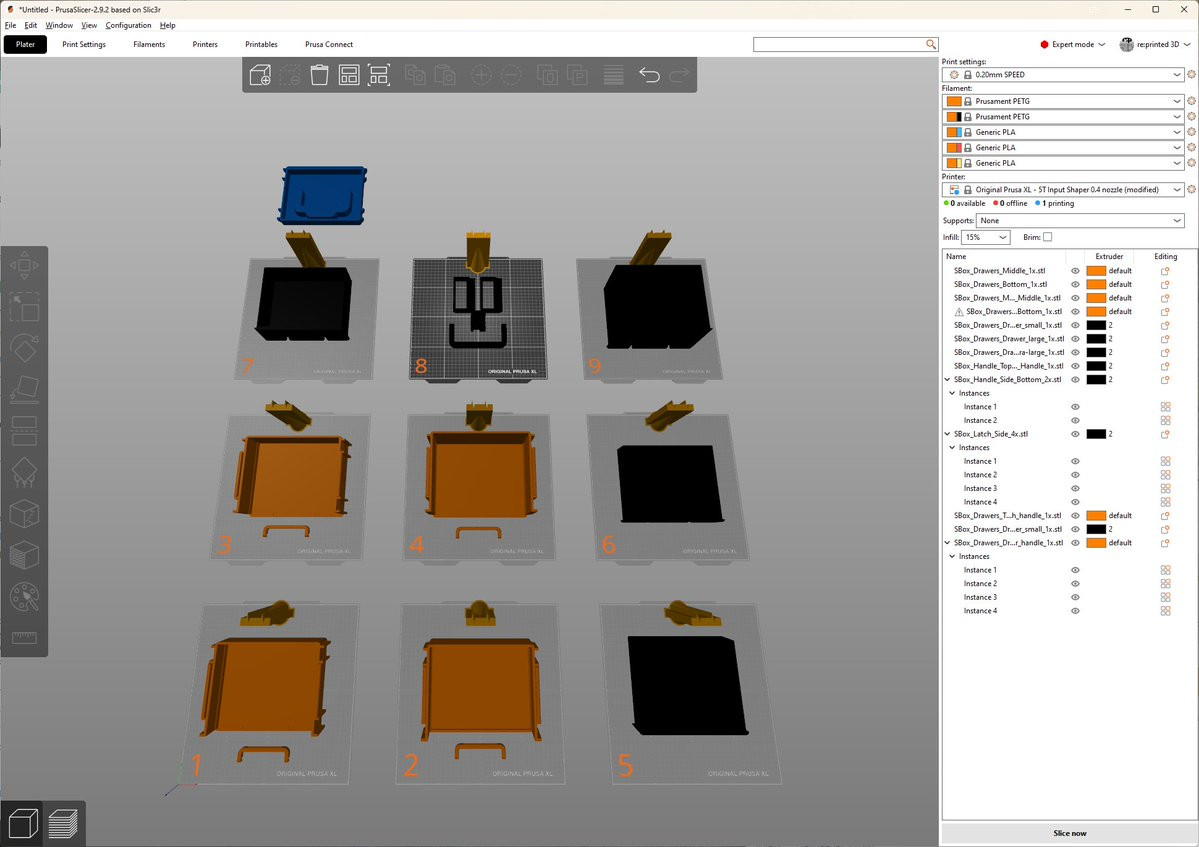Toggle eye of SBox_Latch_Side Instance 3
Viewport: 1199px width, 847px height.
click(1075, 488)
